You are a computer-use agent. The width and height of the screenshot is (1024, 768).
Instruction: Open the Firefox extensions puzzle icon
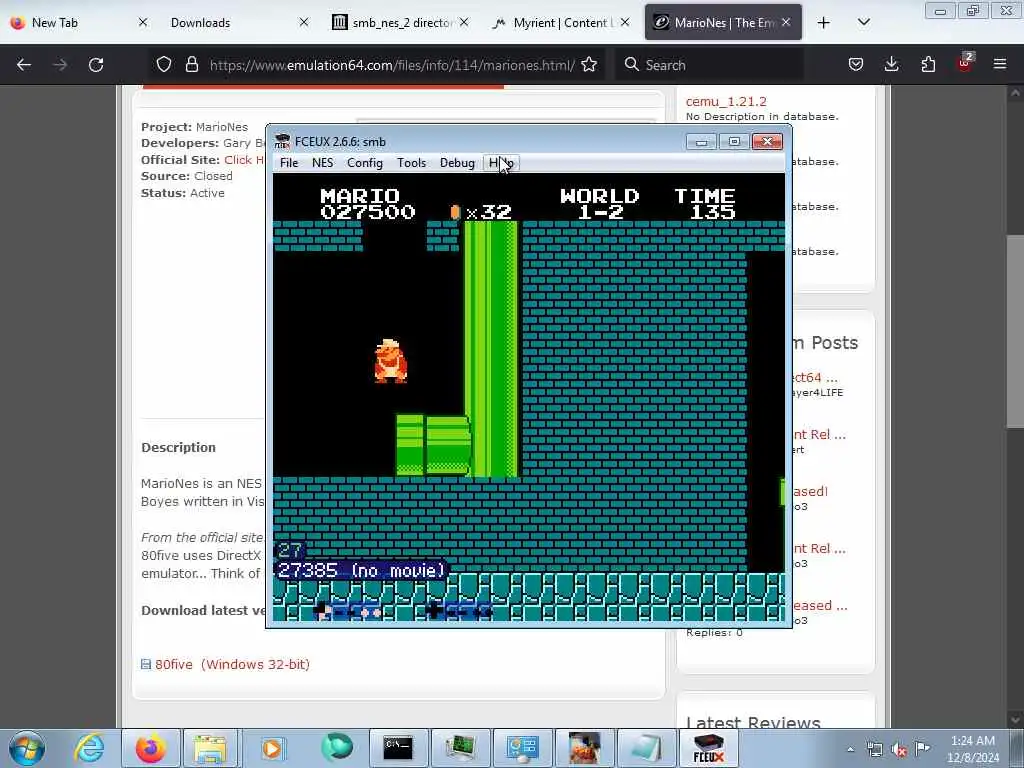[928, 64]
